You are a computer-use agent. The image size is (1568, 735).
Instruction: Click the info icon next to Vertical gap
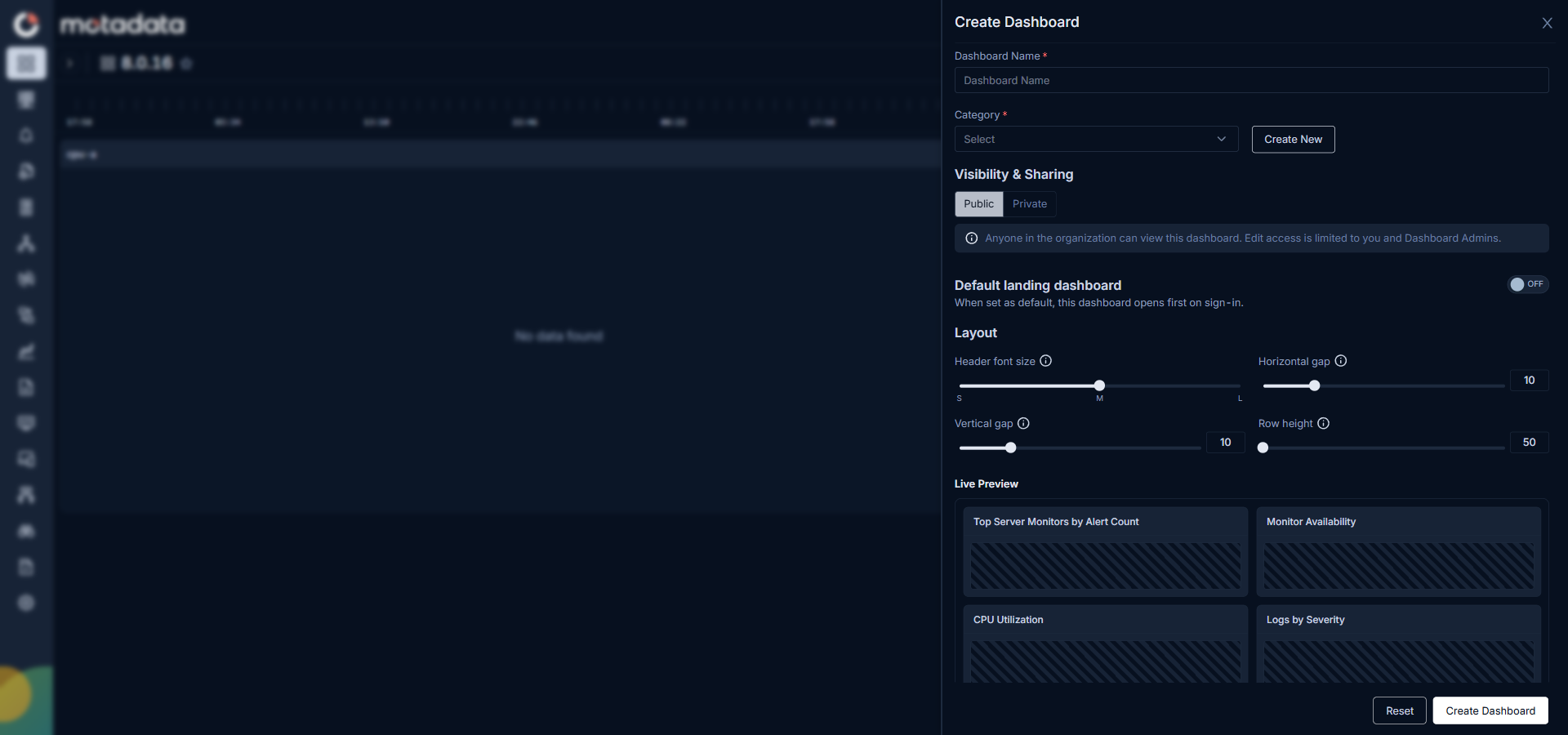(1023, 423)
